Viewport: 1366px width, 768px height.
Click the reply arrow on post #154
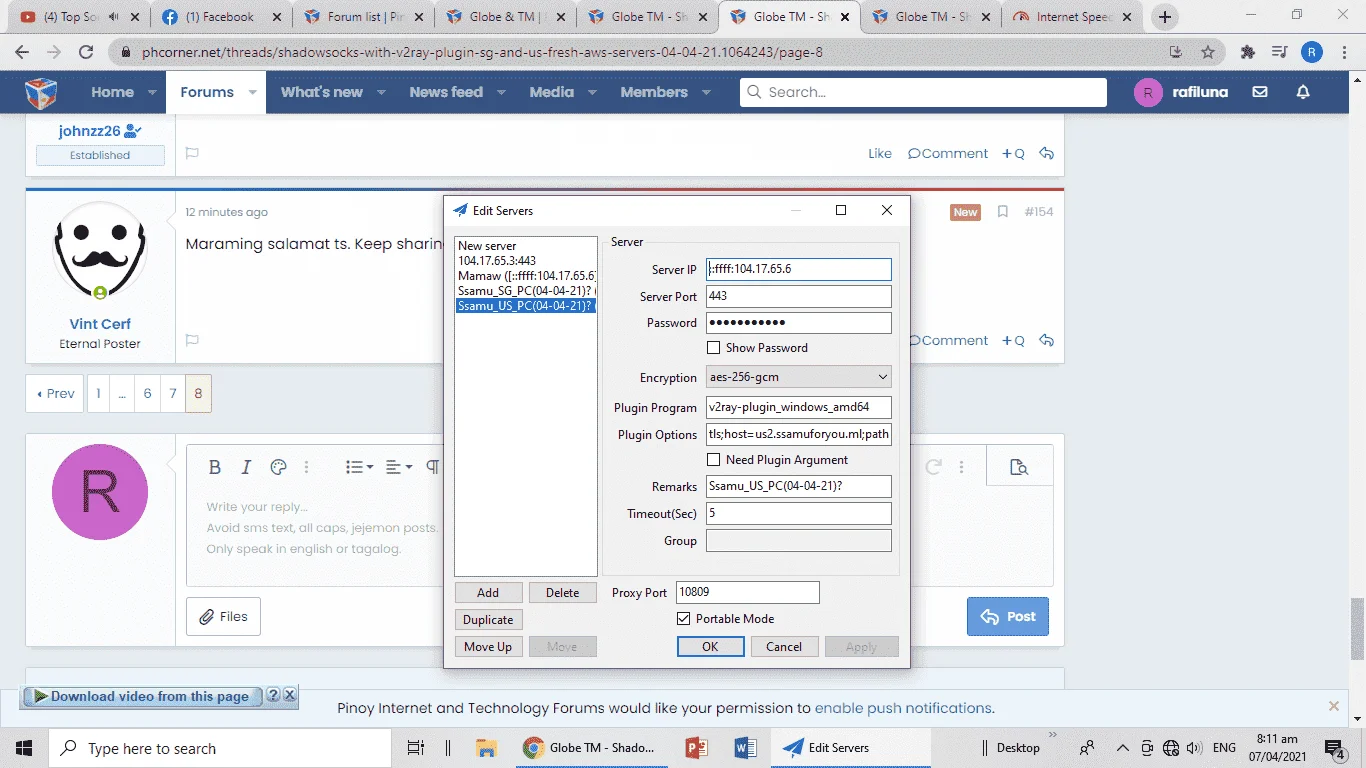coord(1047,340)
